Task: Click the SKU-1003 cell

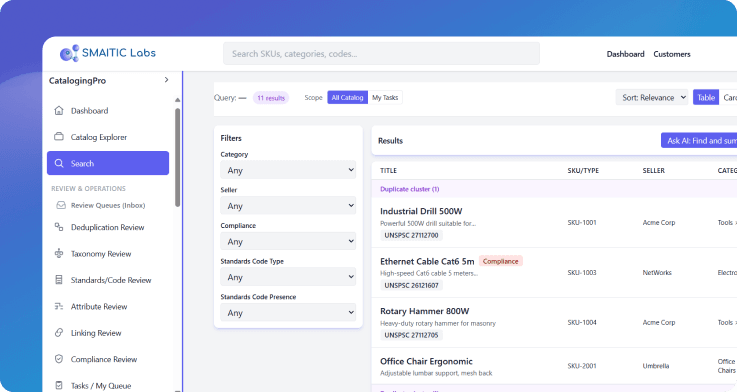Action: click(x=582, y=273)
